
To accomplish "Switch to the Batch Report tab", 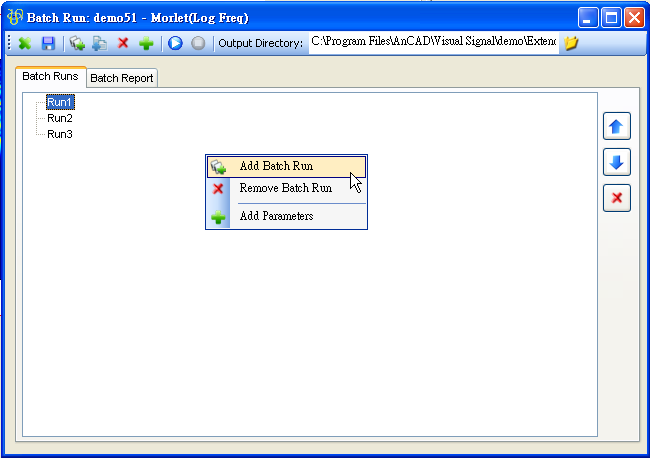I will point(122,78).
